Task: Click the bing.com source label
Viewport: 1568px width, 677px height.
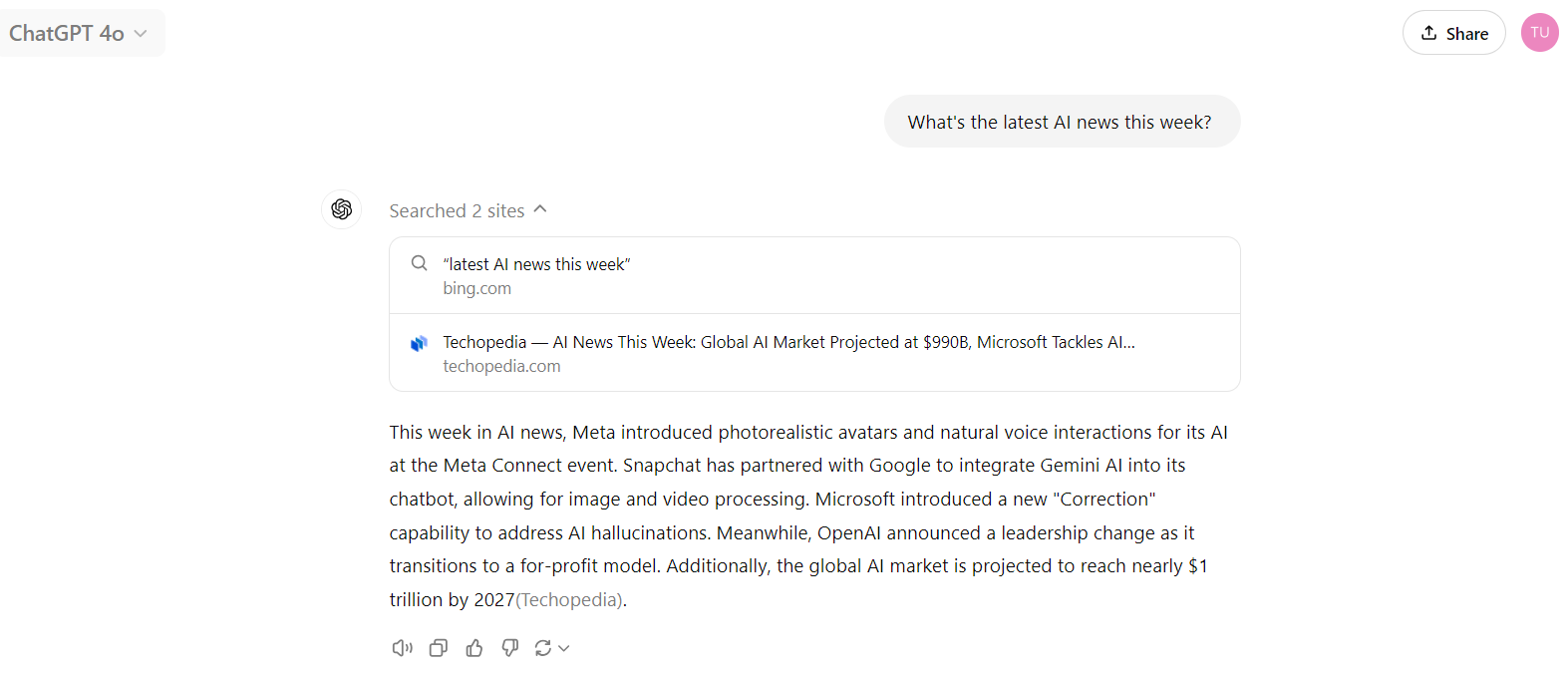Action: 476,288
